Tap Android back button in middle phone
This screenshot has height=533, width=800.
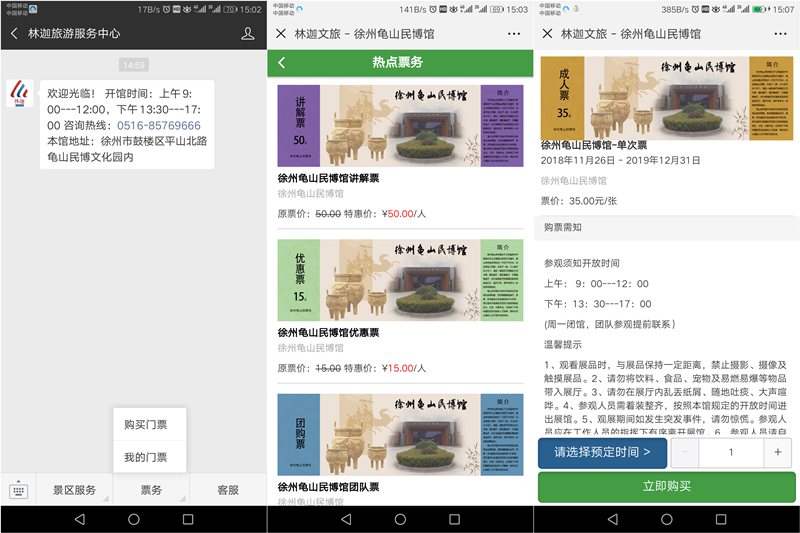click(346, 519)
